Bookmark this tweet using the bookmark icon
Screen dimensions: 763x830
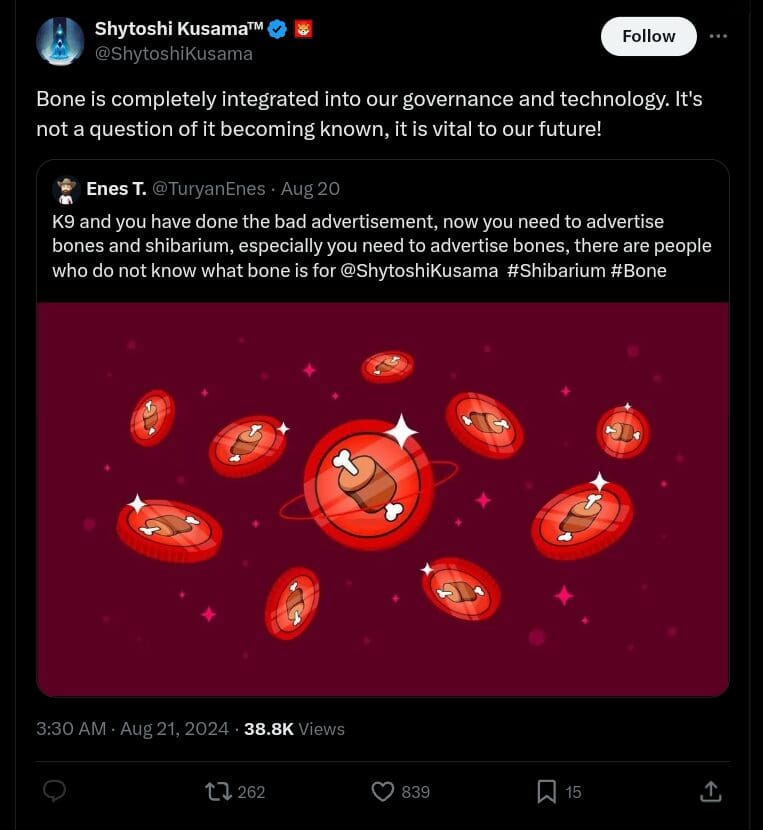(x=546, y=791)
